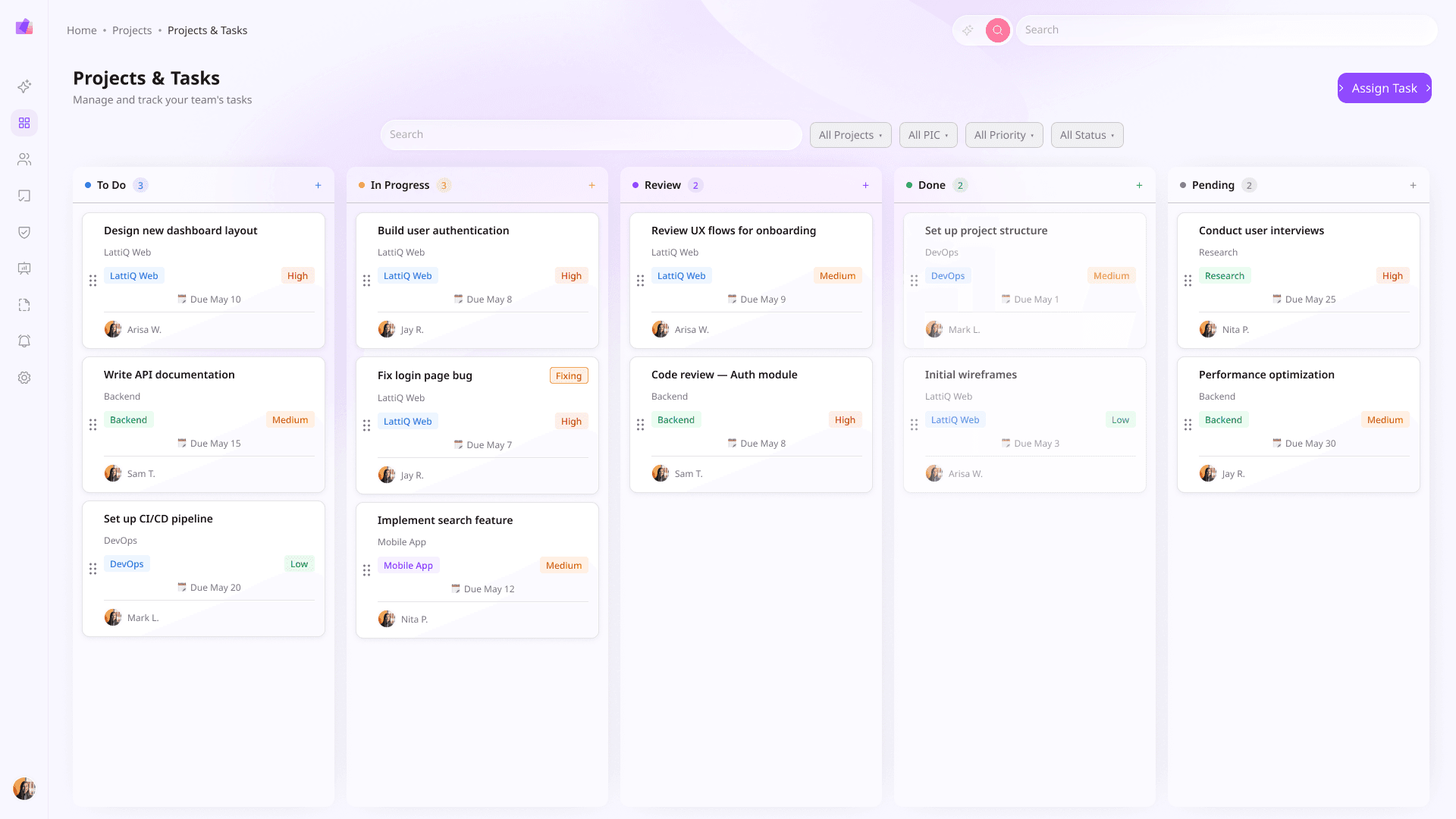Click Mobile App tag on search feature card
Image resolution: width=1456 pixels, height=819 pixels.
tap(408, 566)
